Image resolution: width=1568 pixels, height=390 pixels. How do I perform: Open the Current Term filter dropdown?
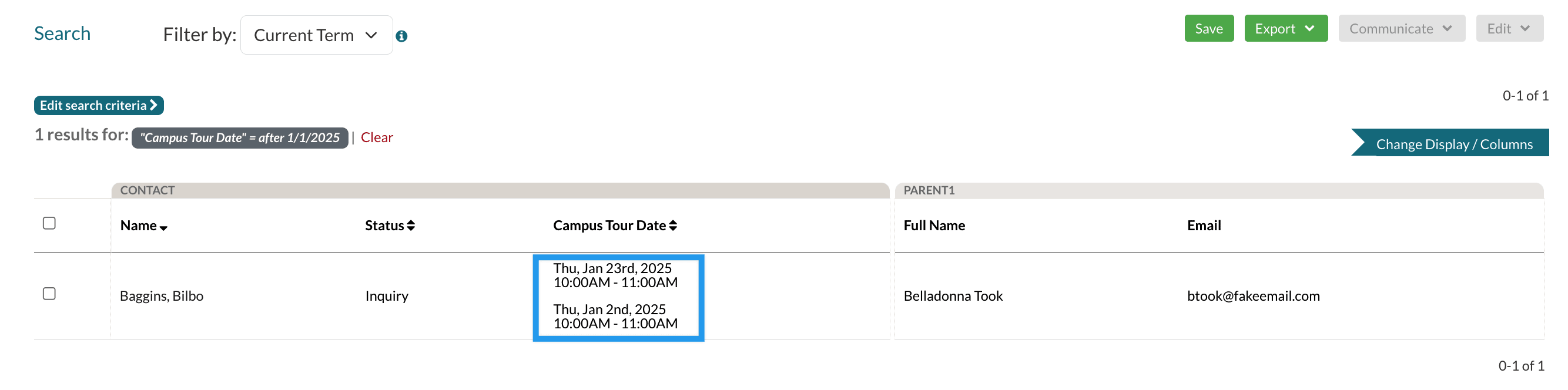coord(316,35)
